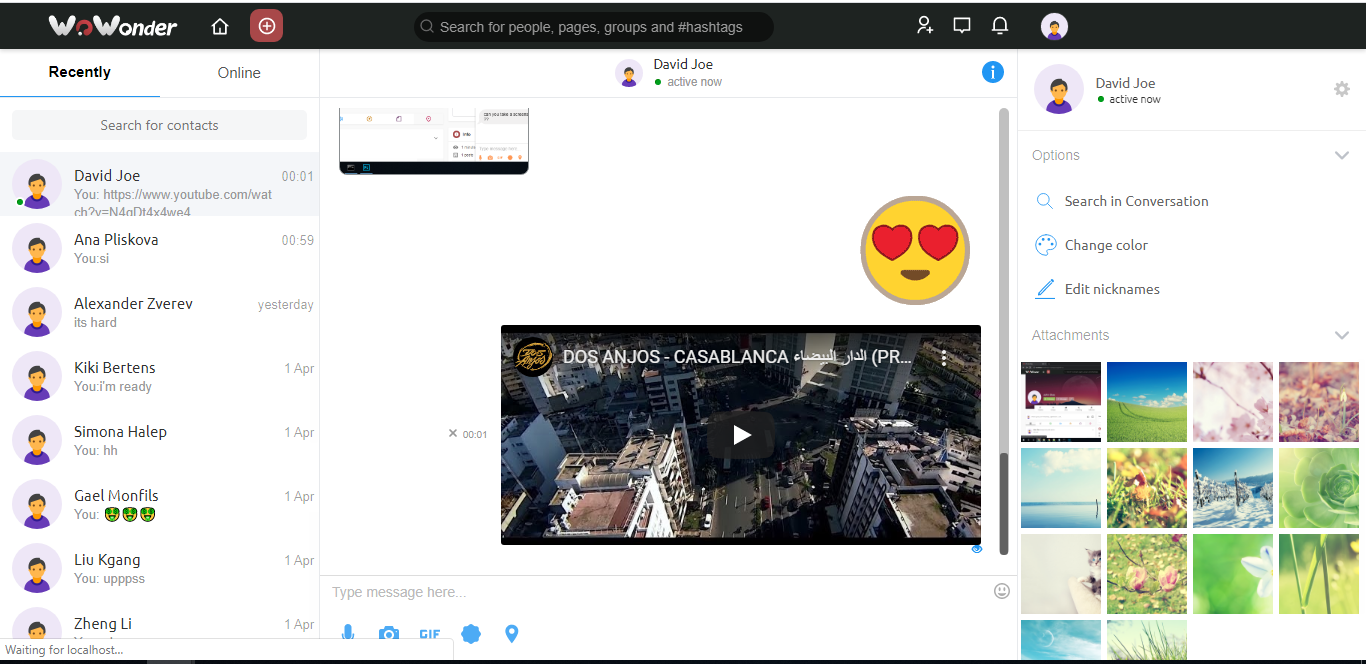Click the Edit nicknames pencil icon

pos(1045,289)
